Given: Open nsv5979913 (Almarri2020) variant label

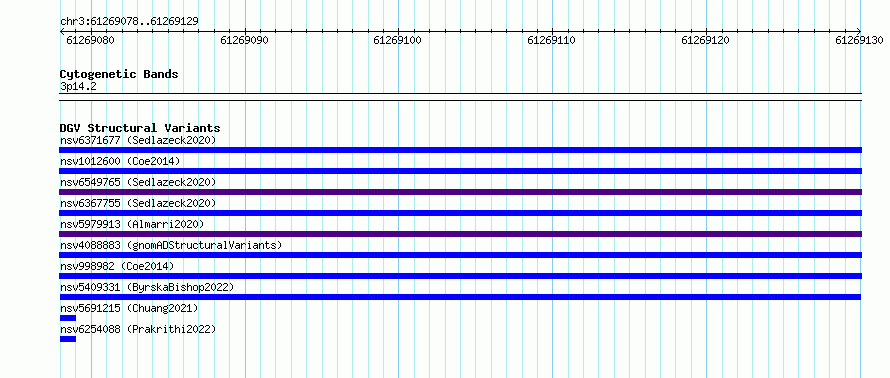Looking at the screenshot, I should tap(132, 224).
